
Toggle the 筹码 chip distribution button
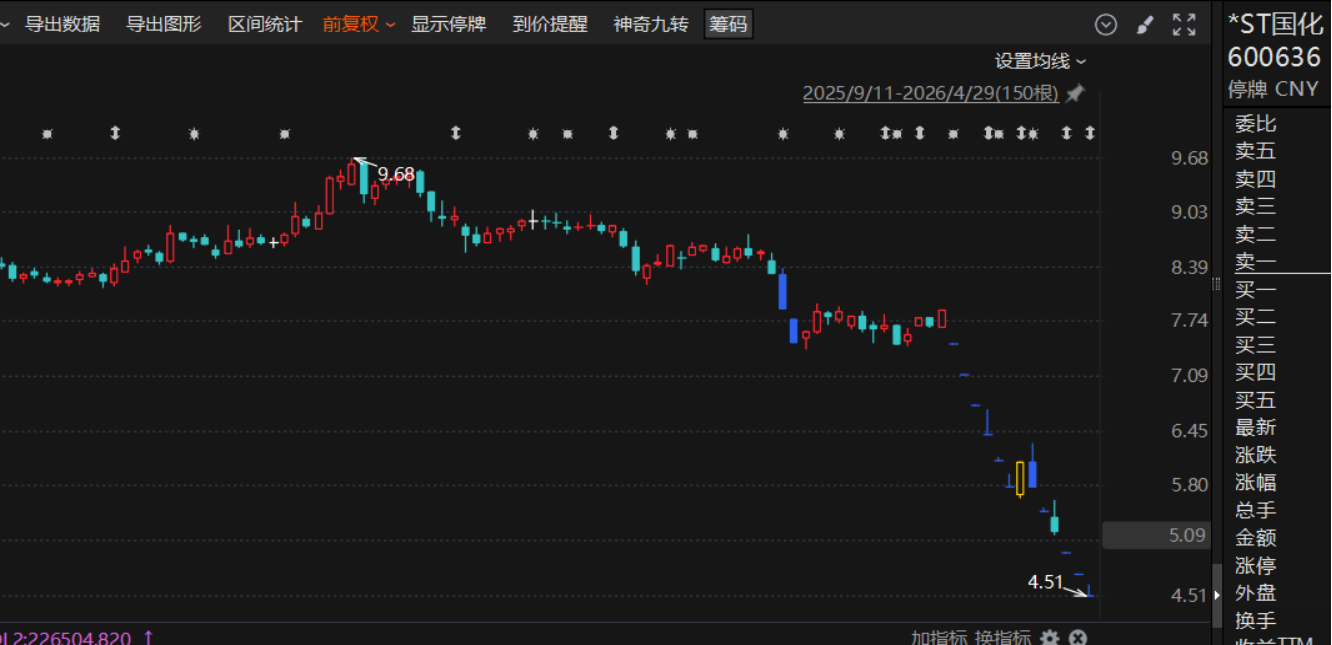click(728, 25)
